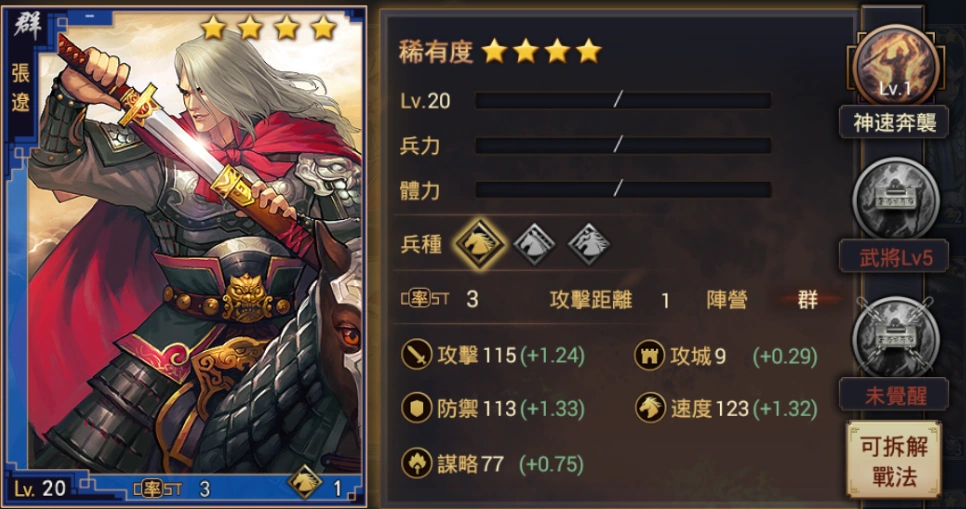Tap the 神速奔襲 skill name label
Viewport: 966px width, 509px height.
(894, 123)
